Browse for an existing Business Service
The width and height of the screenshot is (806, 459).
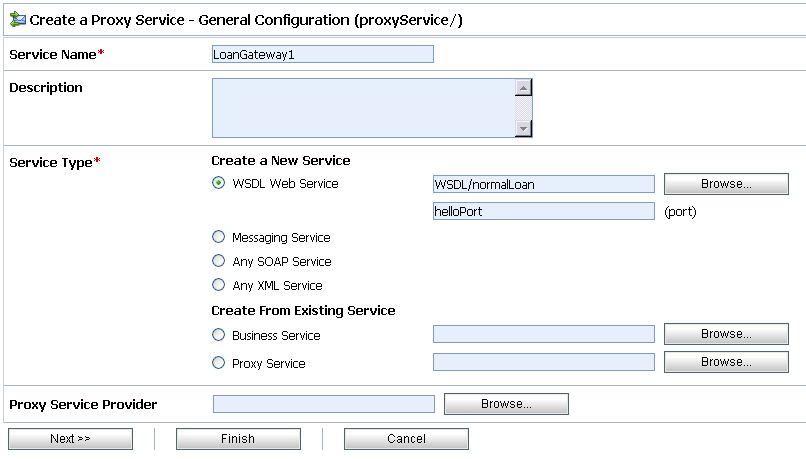(x=726, y=334)
